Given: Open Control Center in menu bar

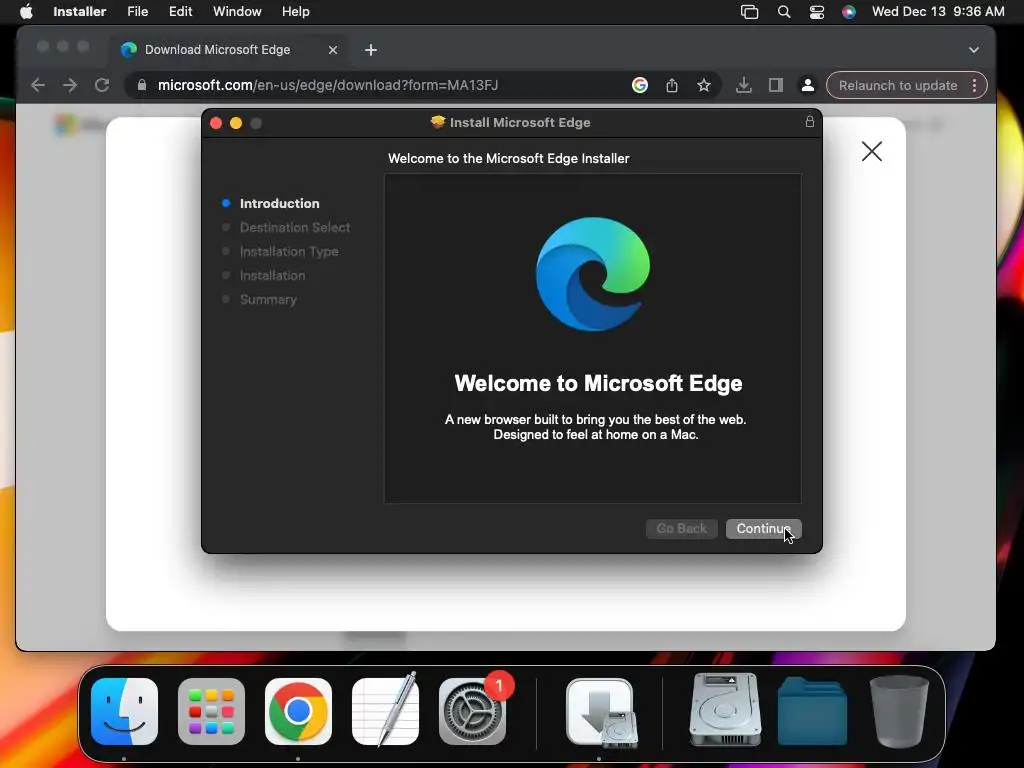Looking at the screenshot, I should pos(816,12).
